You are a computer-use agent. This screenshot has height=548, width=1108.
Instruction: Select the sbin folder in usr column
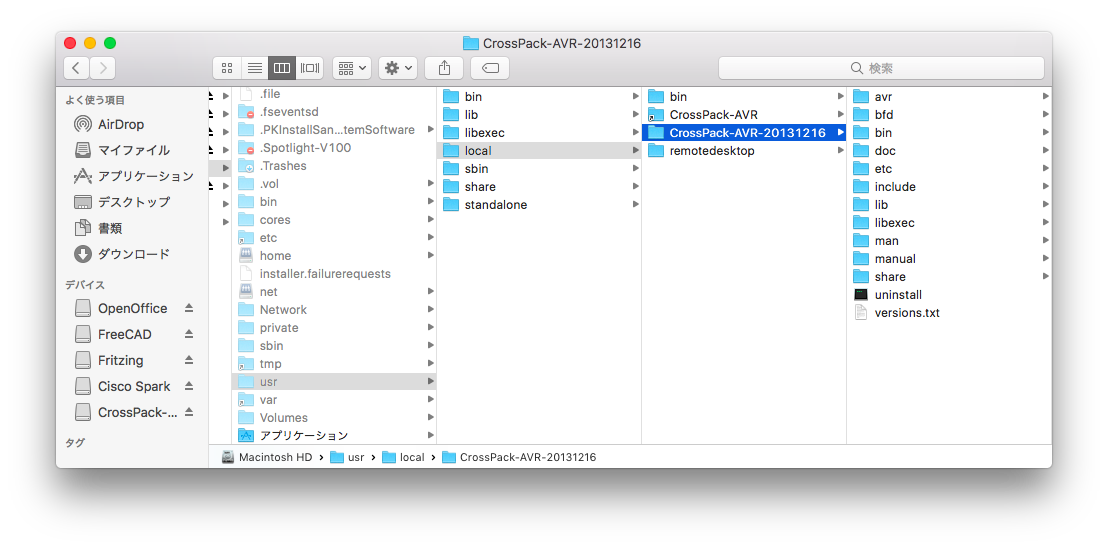click(x=539, y=169)
